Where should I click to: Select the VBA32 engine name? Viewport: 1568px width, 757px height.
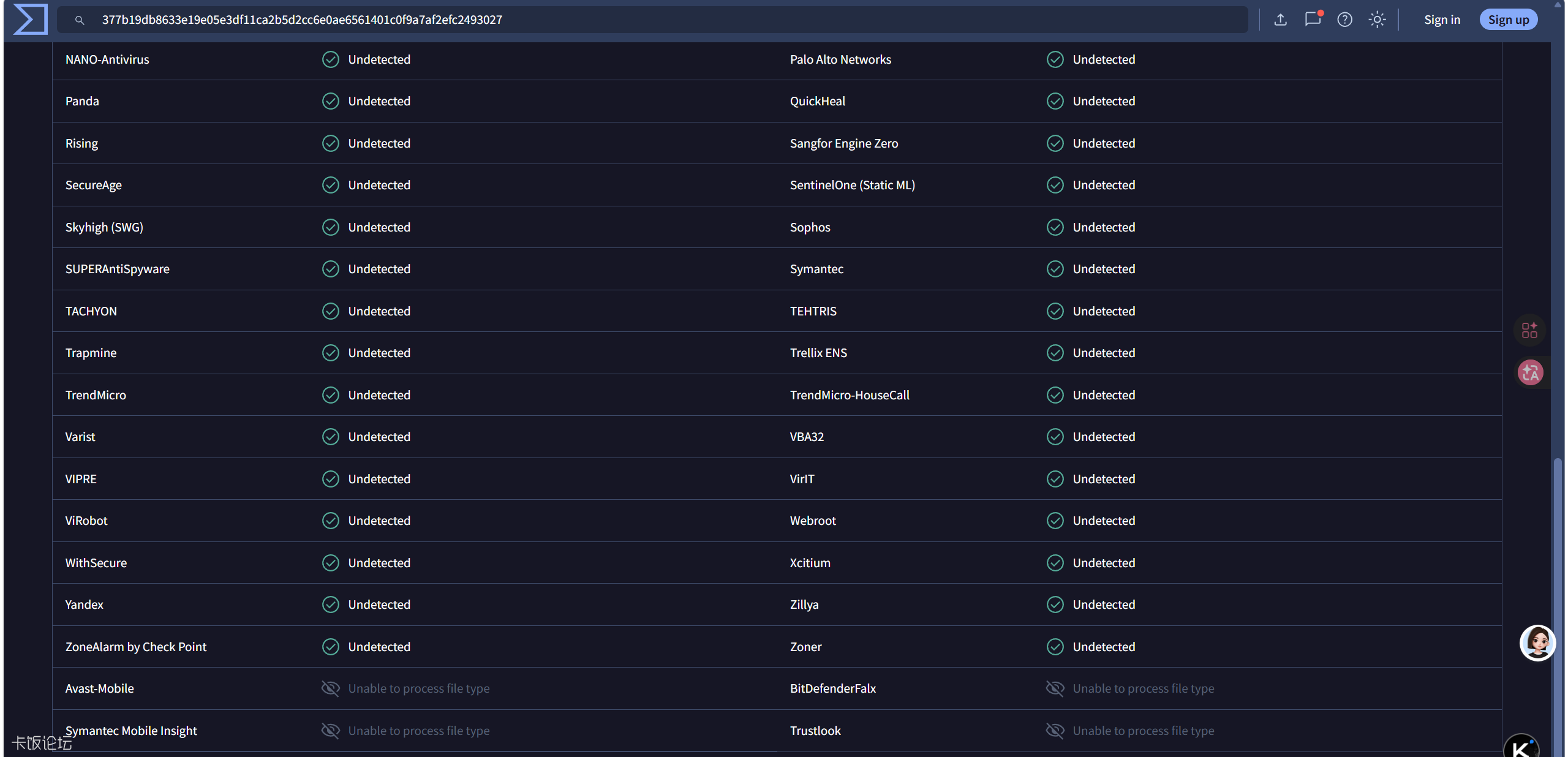807,437
